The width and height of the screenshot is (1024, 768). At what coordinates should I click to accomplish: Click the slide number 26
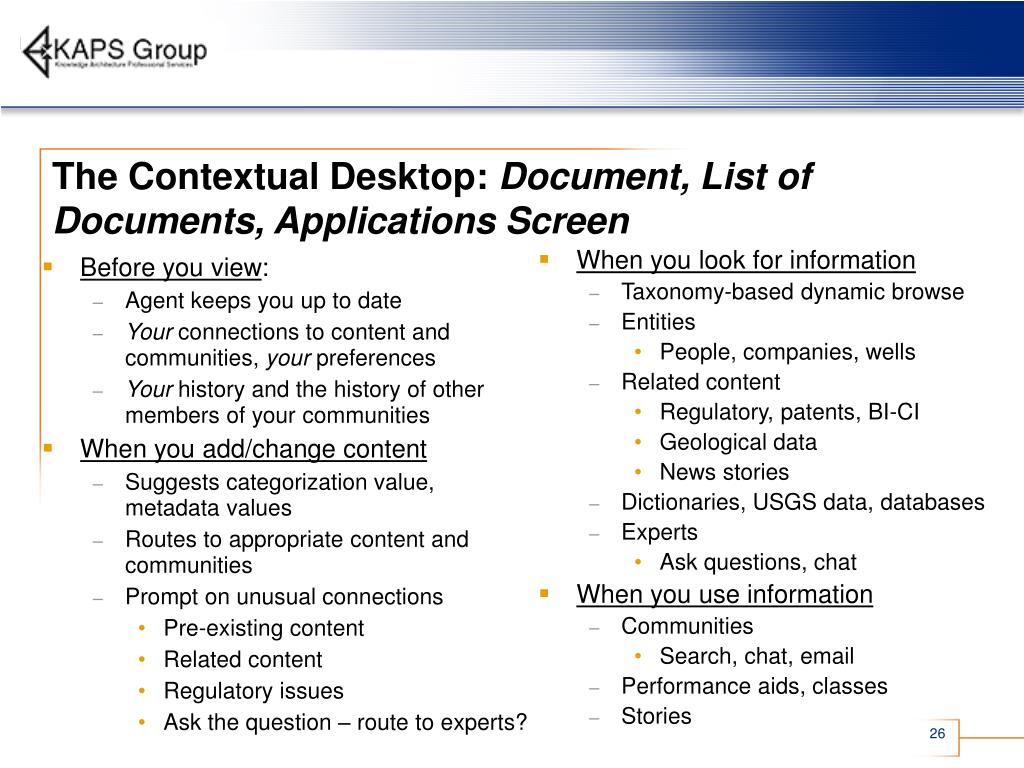(x=937, y=733)
